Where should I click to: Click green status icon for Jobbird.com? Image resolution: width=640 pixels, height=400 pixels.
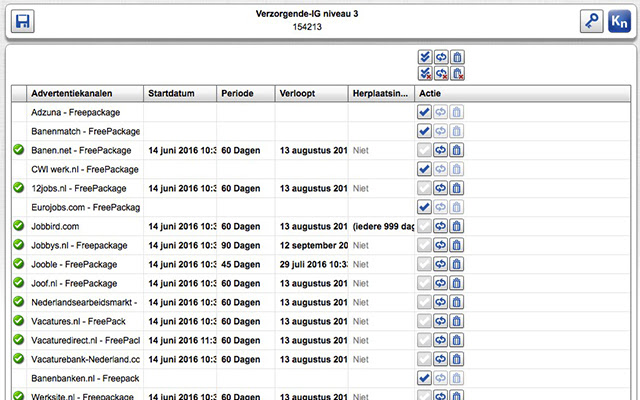18,225
